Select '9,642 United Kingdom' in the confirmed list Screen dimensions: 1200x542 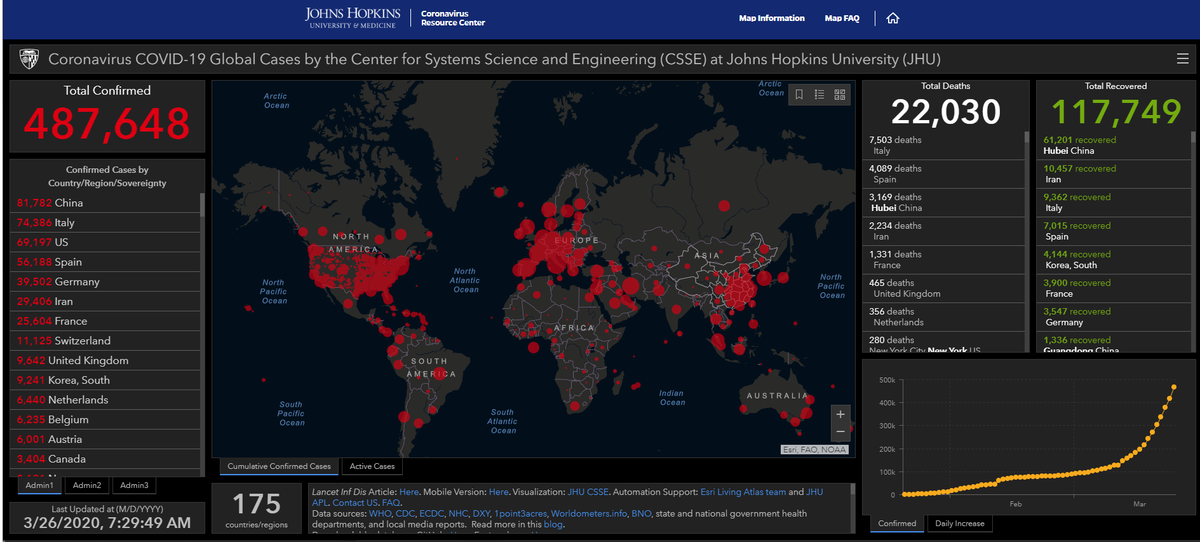104,360
